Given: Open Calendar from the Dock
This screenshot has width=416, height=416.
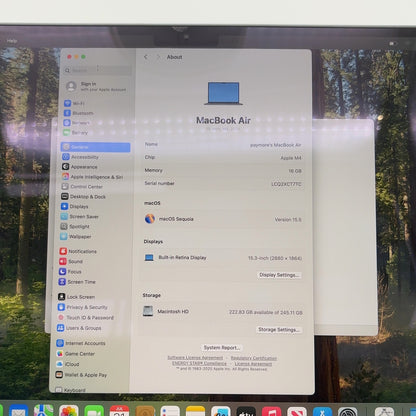Looking at the screenshot, I should [x=119, y=410].
